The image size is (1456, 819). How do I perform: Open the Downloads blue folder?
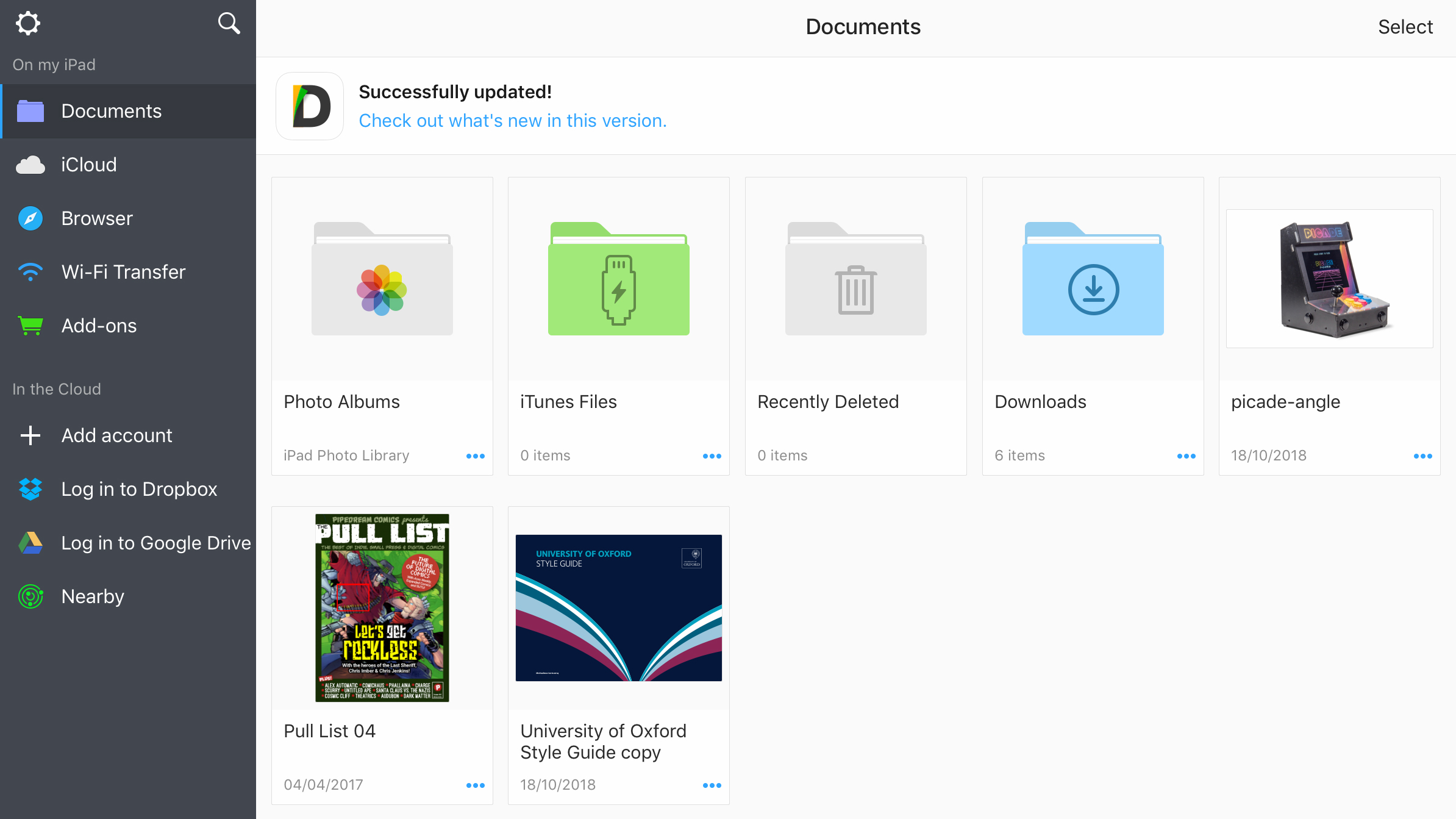[x=1093, y=279]
